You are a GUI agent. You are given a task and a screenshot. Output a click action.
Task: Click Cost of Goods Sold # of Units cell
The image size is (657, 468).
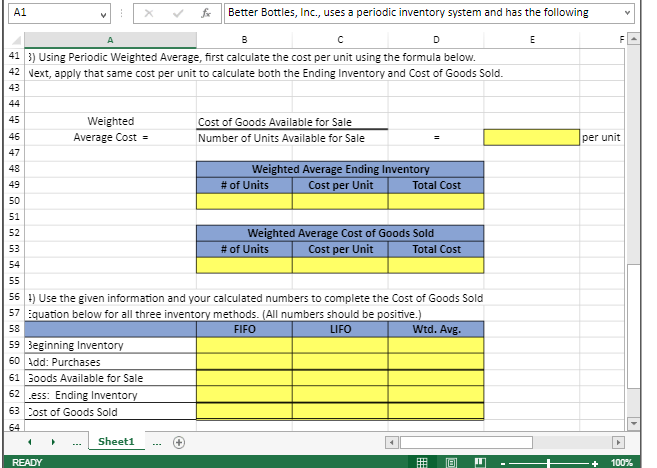point(244,265)
